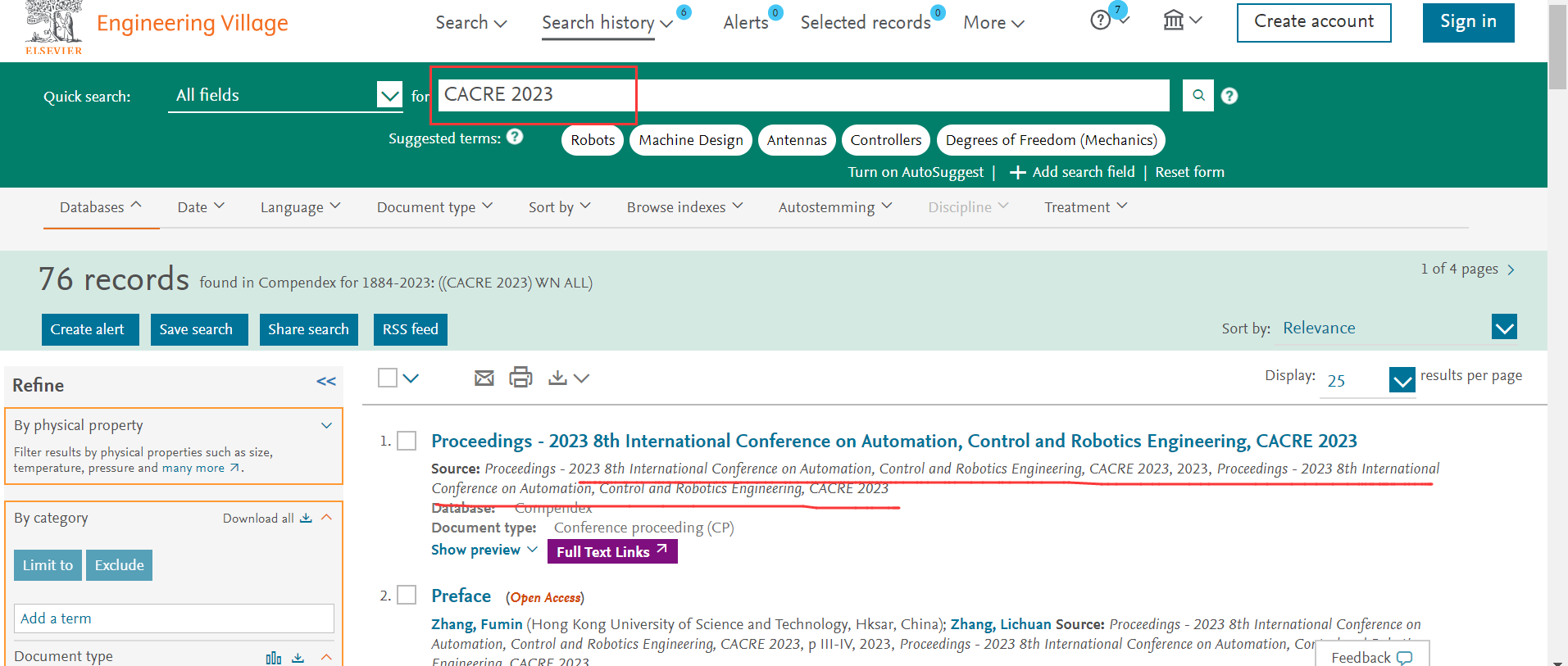Viewport: 1568px width, 666px height.
Task: Download Document type facet icon
Action: 298,657
